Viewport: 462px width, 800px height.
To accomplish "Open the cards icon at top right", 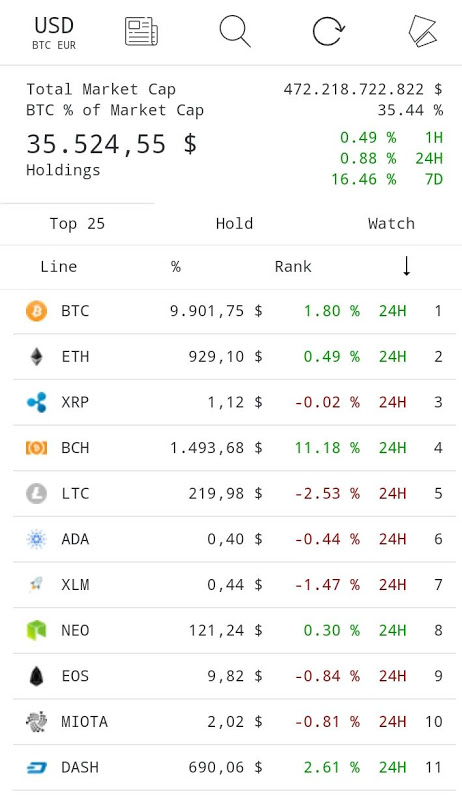I will [x=423, y=32].
